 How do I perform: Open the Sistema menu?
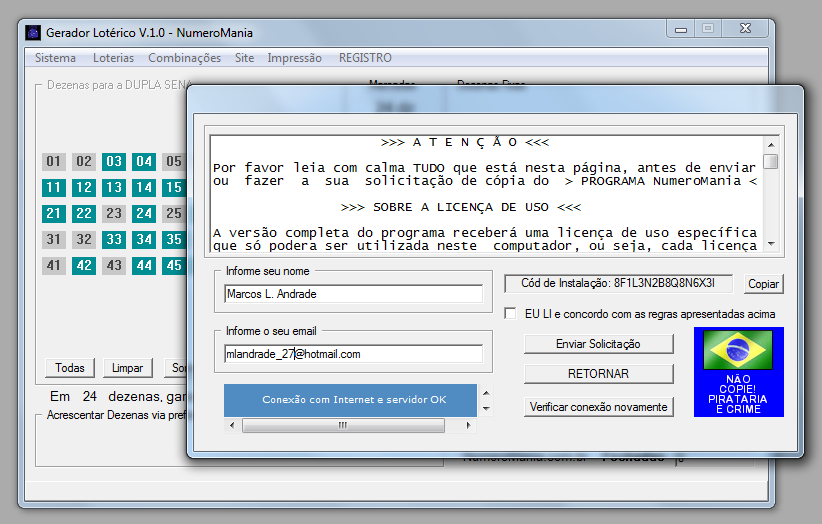click(x=55, y=58)
